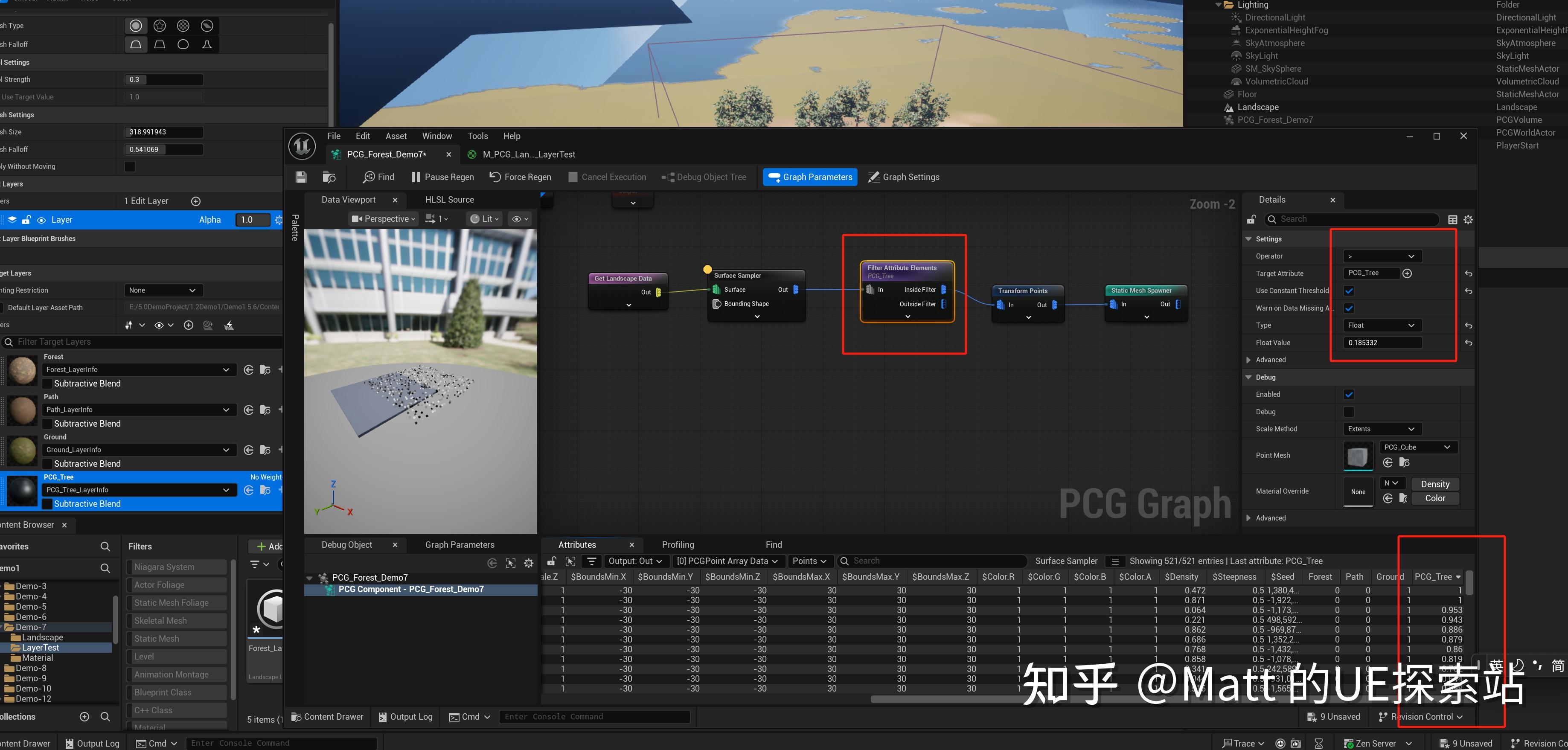The width and height of the screenshot is (1568, 750).
Task: Toggle Use Constant Threshold checkbox
Action: pos(1349,291)
